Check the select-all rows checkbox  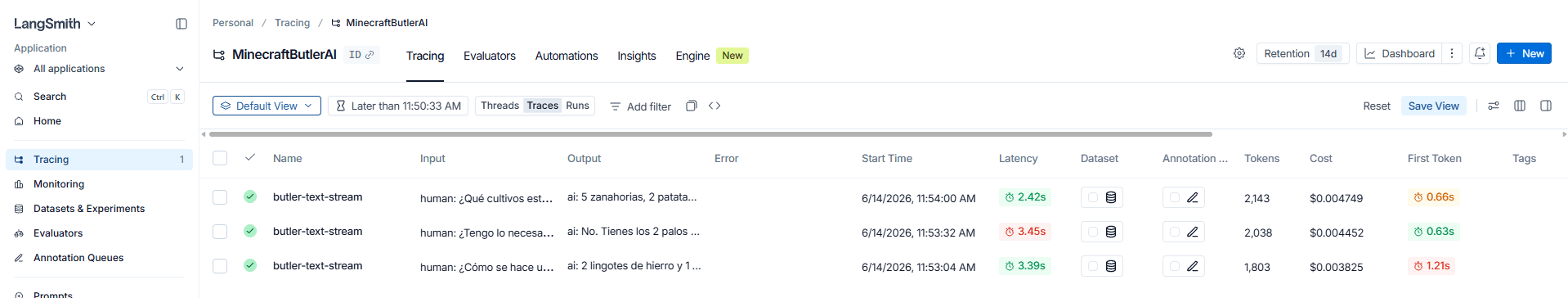tap(220, 158)
